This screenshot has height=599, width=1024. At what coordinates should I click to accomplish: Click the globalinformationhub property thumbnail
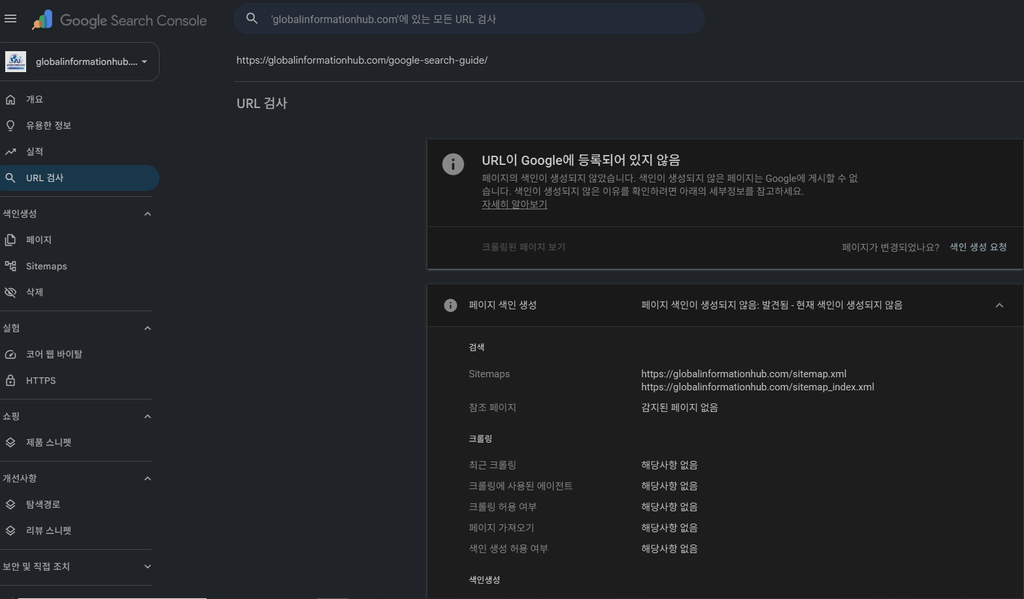click(x=16, y=61)
